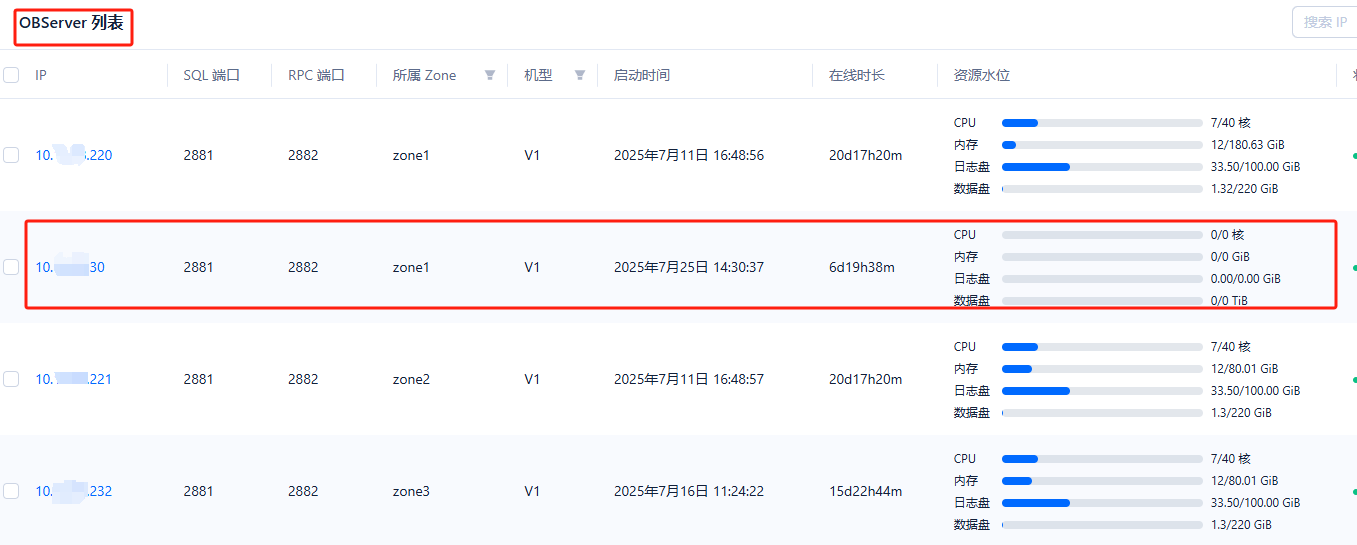Click the OBServer 列表 title

coord(72,23)
